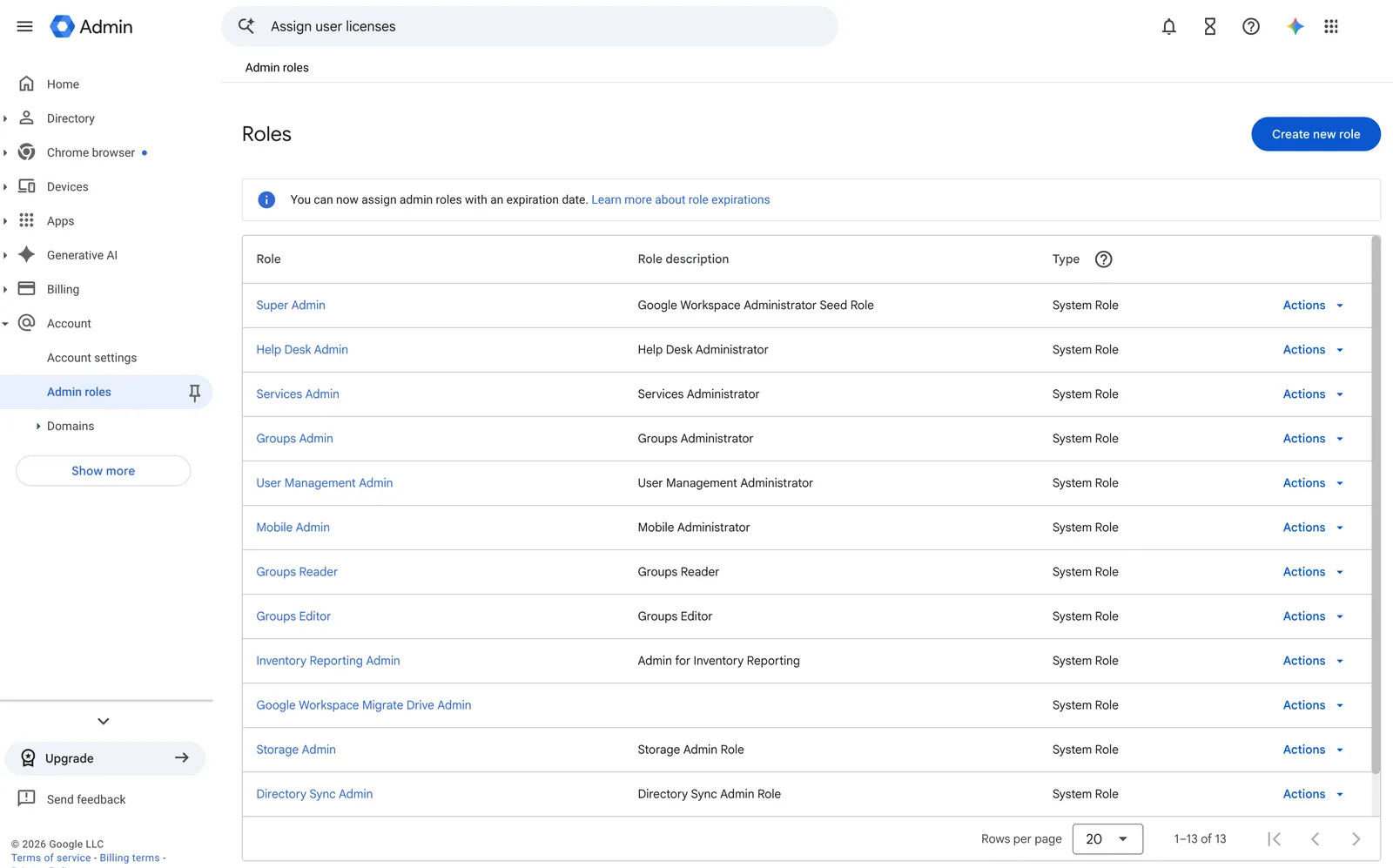Open the Gemini sparkle icon
Image resolution: width=1393 pixels, height=868 pixels.
(1295, 26)
